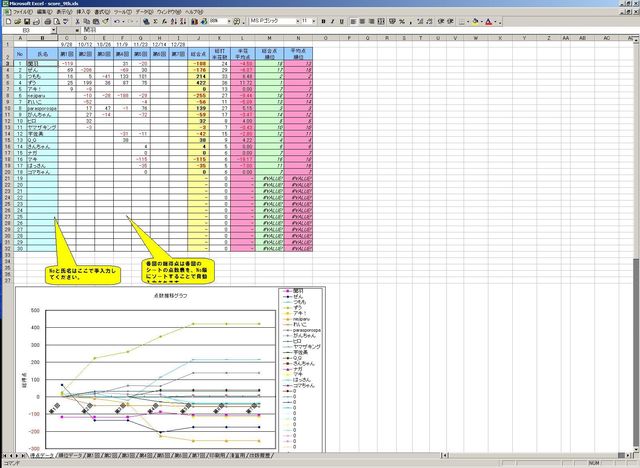This screenshot has height=468, width=640.
Task: Open the ファイル (File) menu
Action: (x=18, y=12)
